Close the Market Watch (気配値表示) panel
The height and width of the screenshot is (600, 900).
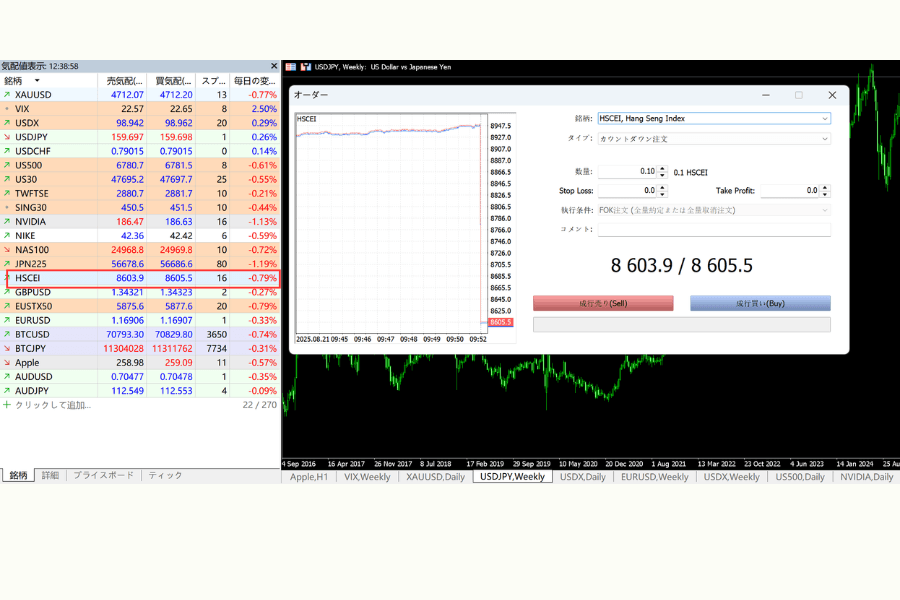[x=274, y=66]
